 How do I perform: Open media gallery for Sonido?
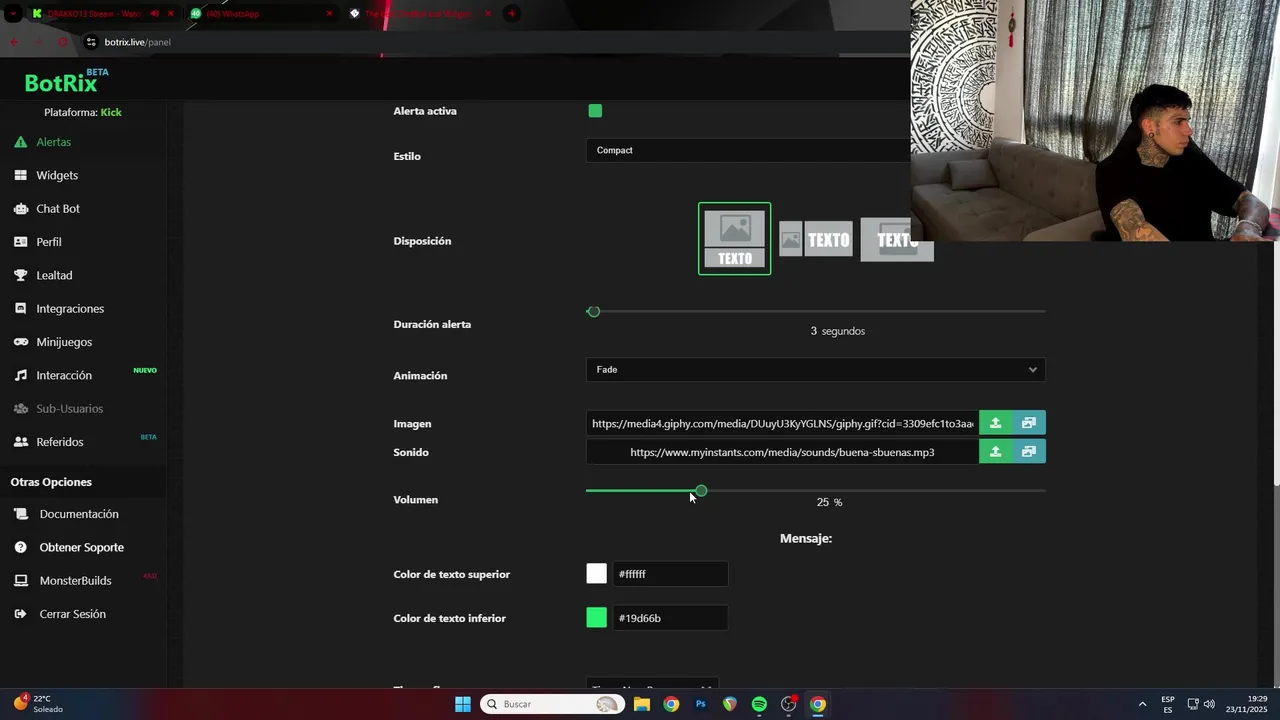[1029, 452]
